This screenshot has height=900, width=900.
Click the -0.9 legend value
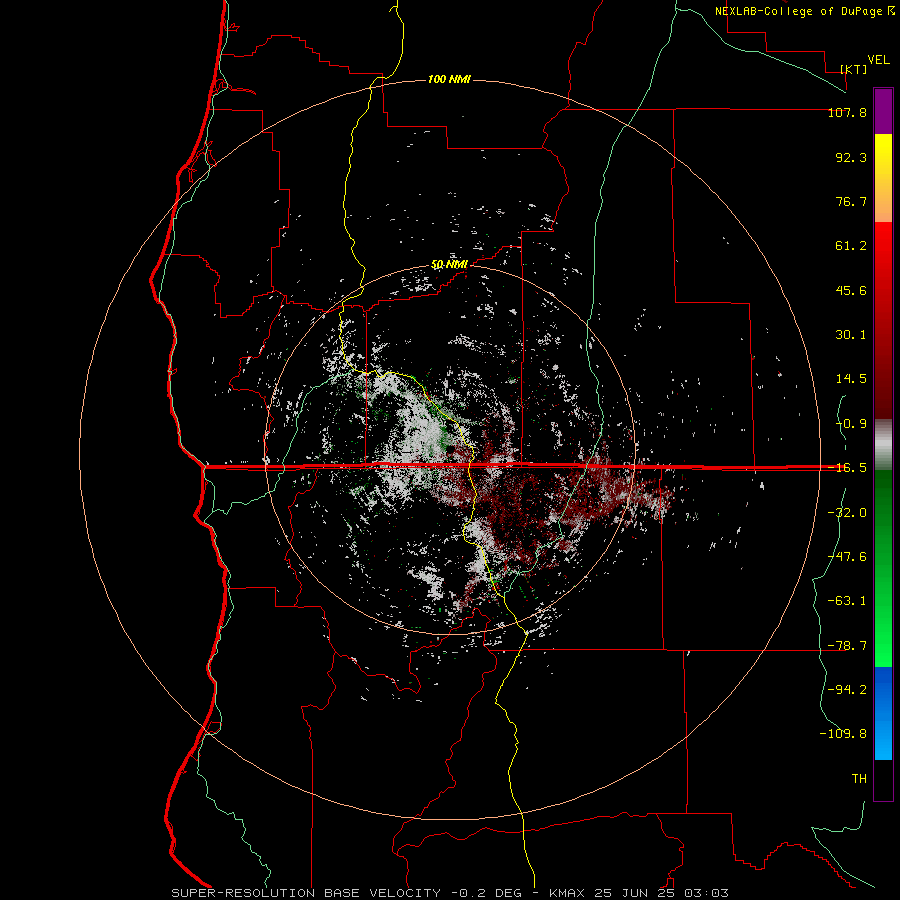pos(851,424)
